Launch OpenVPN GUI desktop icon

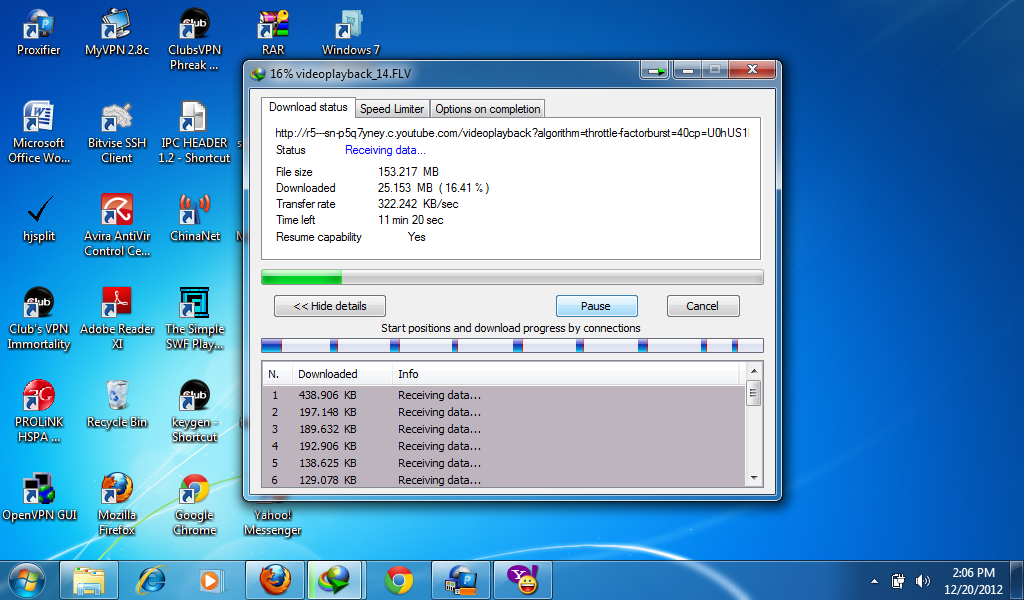(x=39, y=497)
